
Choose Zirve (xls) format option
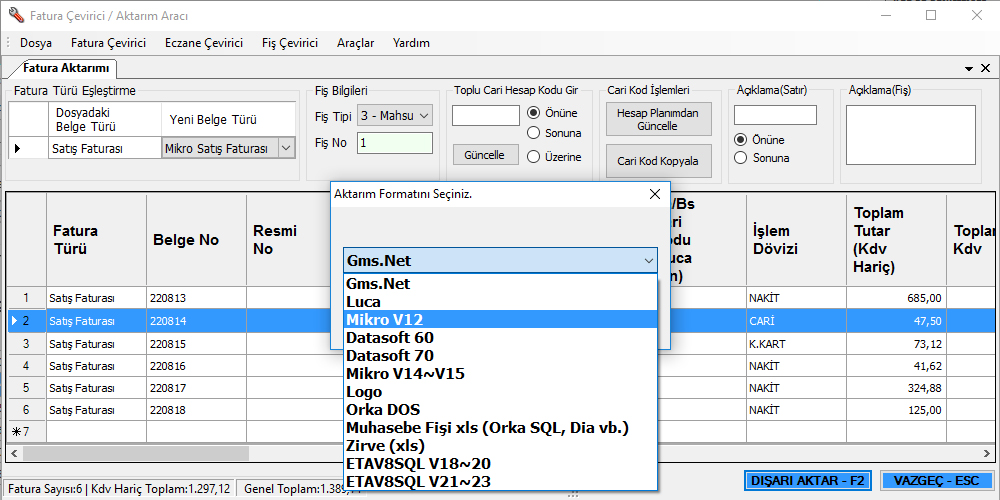tap(500, 446)
